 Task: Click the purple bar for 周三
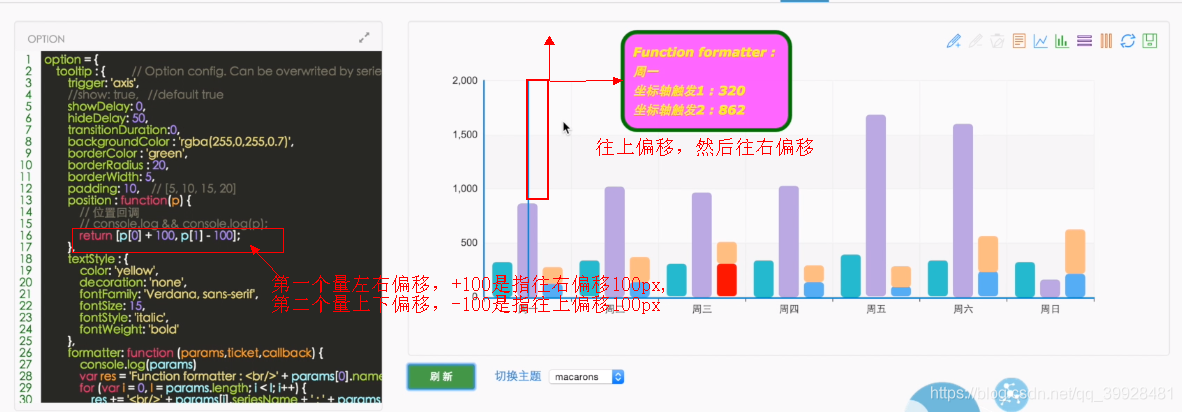coord(702,245)
